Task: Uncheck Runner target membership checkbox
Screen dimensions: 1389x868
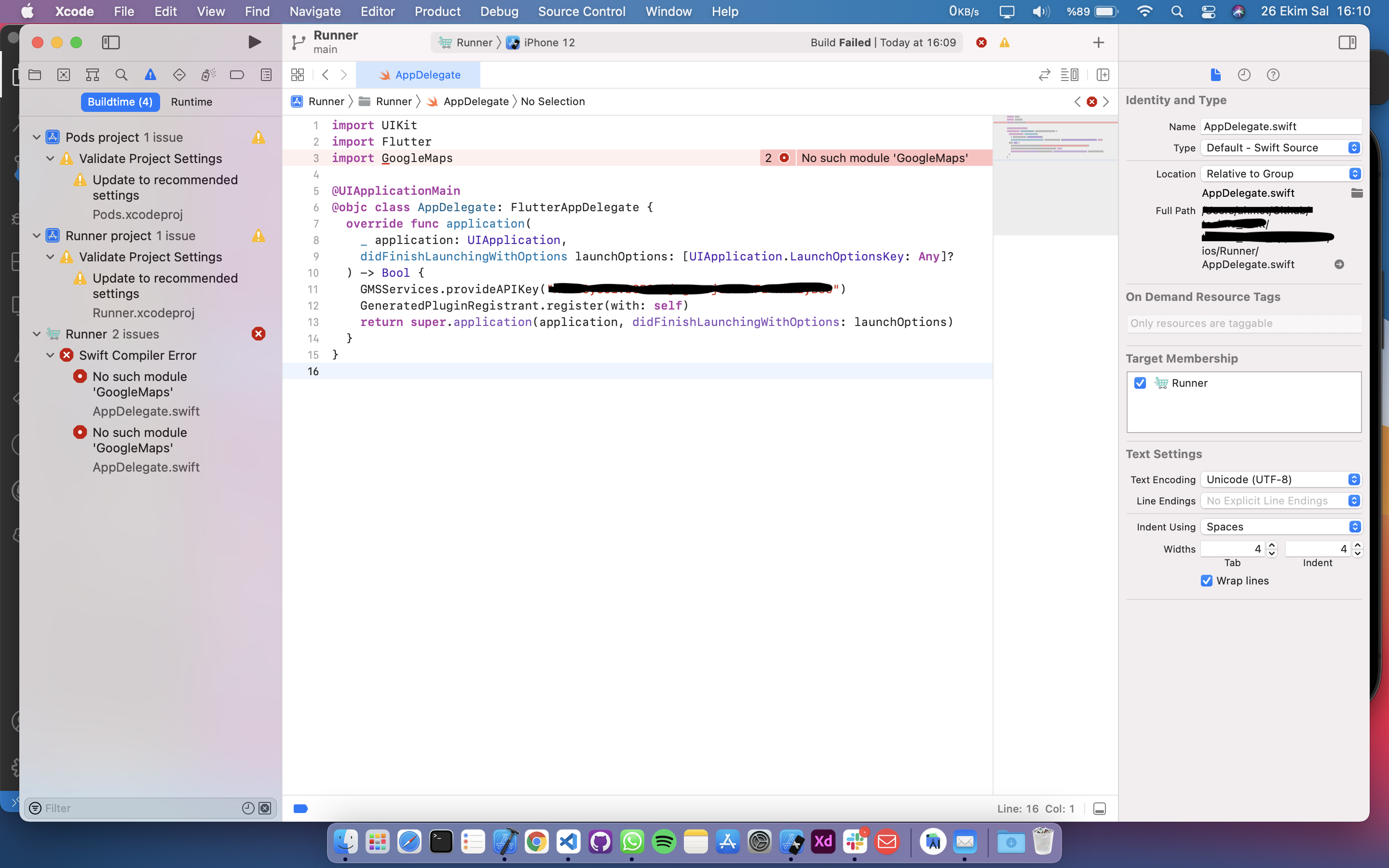Action: (x=1140, y=383)
